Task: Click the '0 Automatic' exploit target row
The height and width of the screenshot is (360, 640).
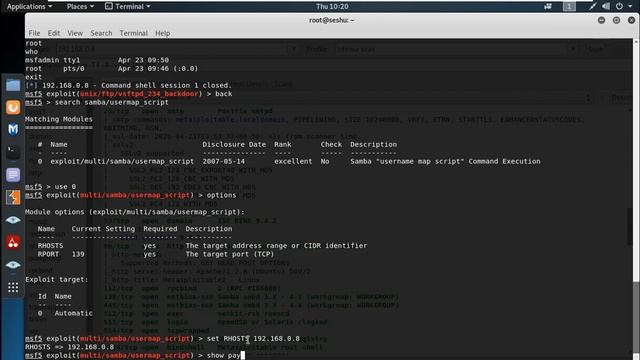Action: point(65,313)
